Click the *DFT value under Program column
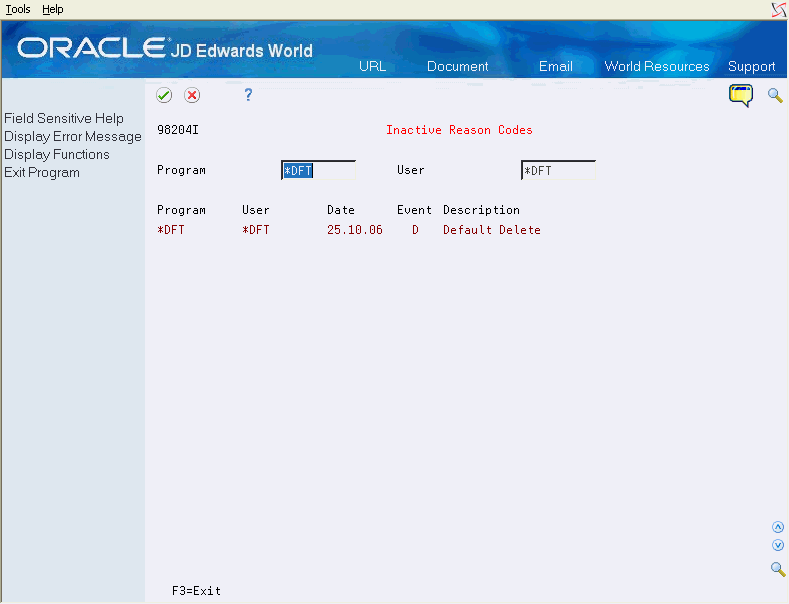The width and height of the screenshot is (789, 604). click(x=171, y=230)
